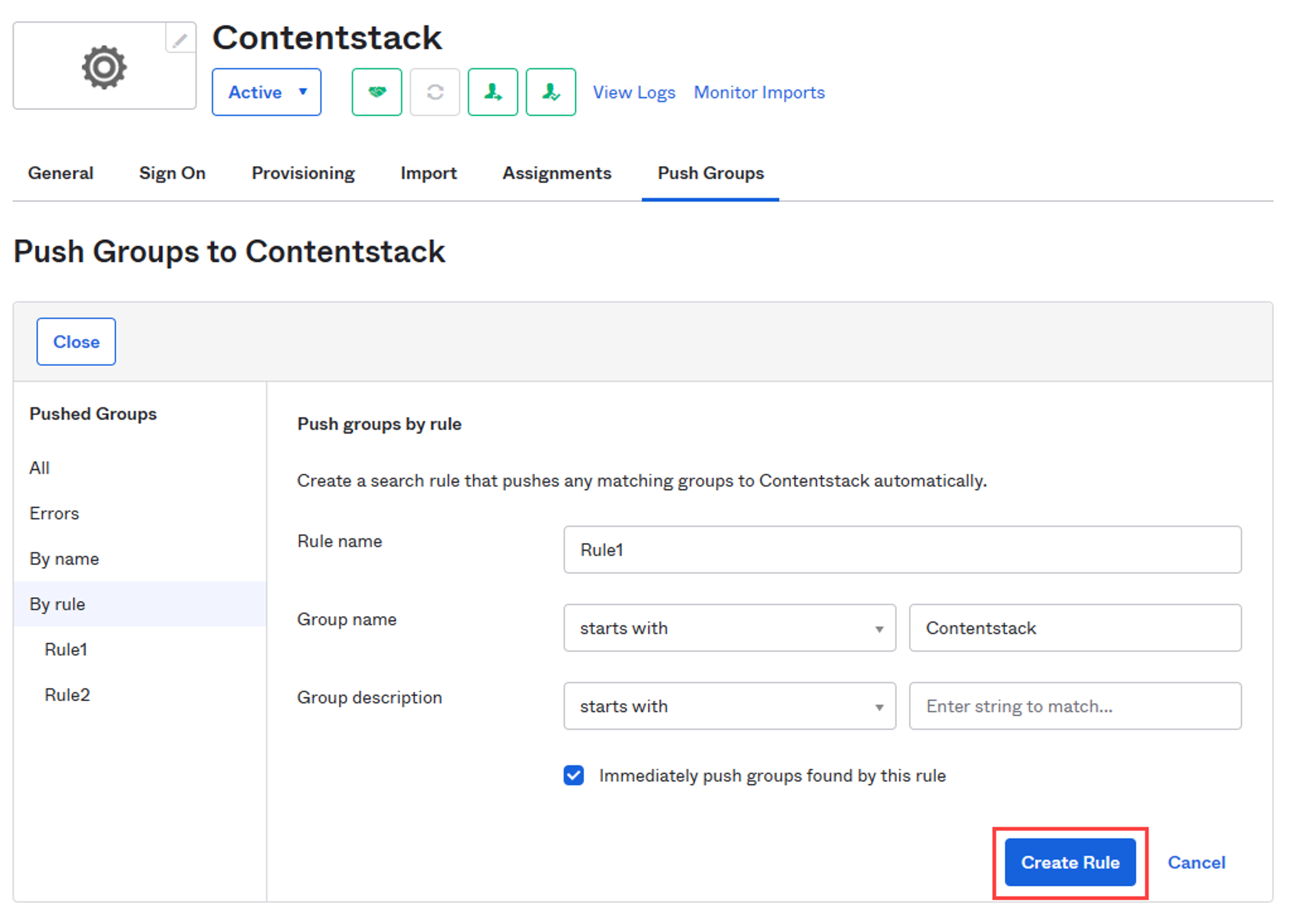Viewport: 1290px width, 924px height.
Task: Click the Group description match string field
Action: coord(1075,706)
